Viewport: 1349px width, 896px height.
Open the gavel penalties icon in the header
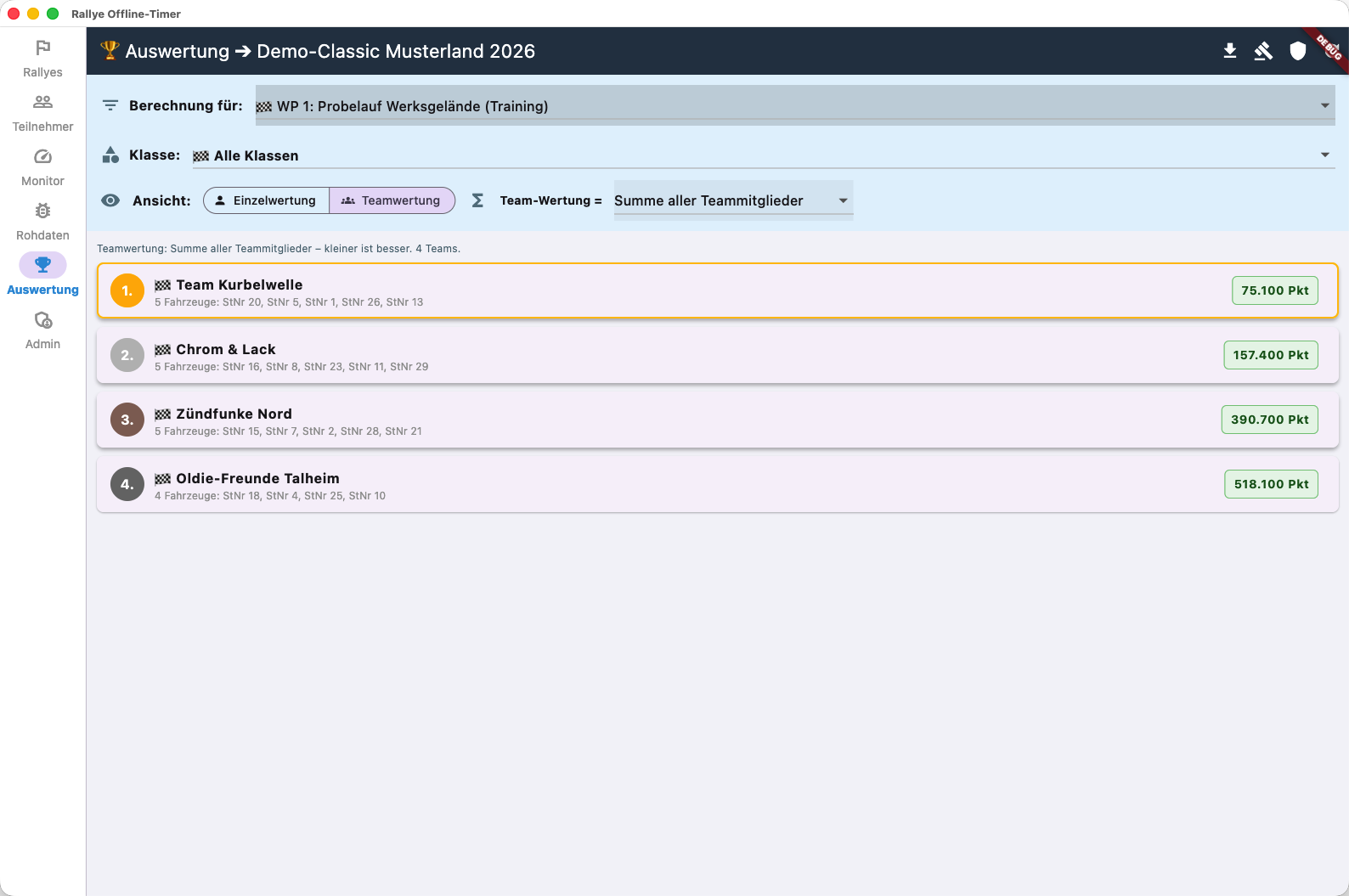coord(1263,51)
